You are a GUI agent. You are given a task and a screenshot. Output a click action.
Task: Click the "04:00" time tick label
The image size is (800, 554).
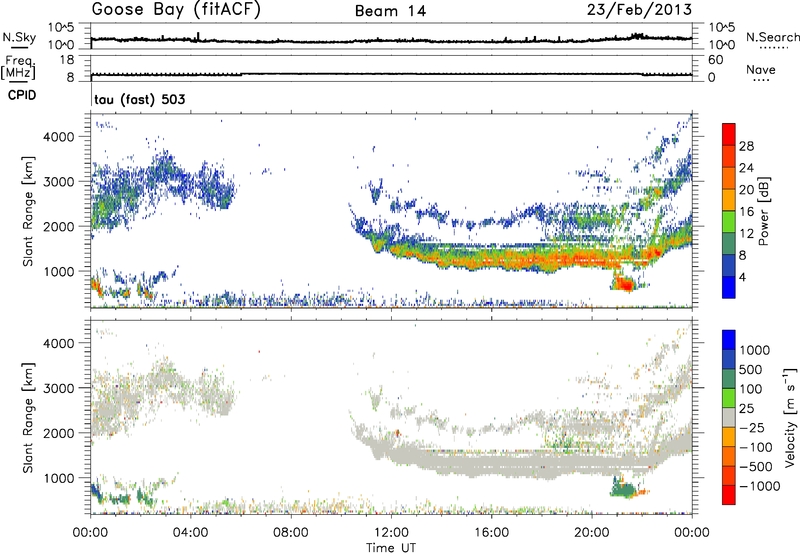coord(190,533)
